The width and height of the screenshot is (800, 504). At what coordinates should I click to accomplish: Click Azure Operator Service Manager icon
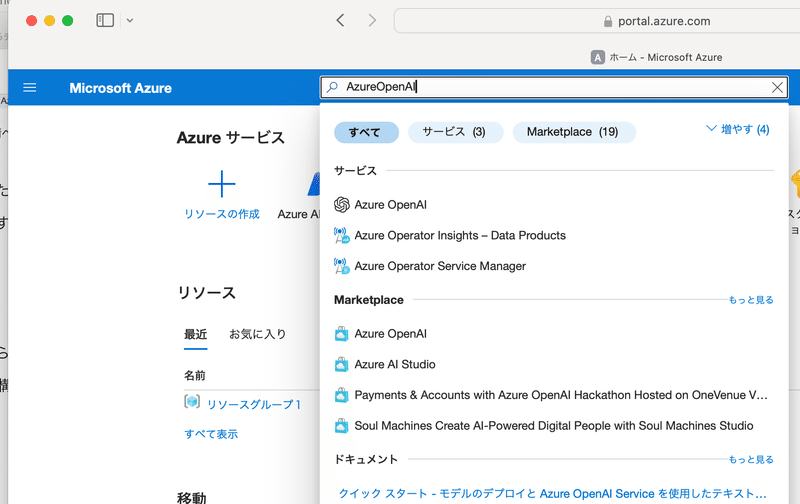pos(341,266)
